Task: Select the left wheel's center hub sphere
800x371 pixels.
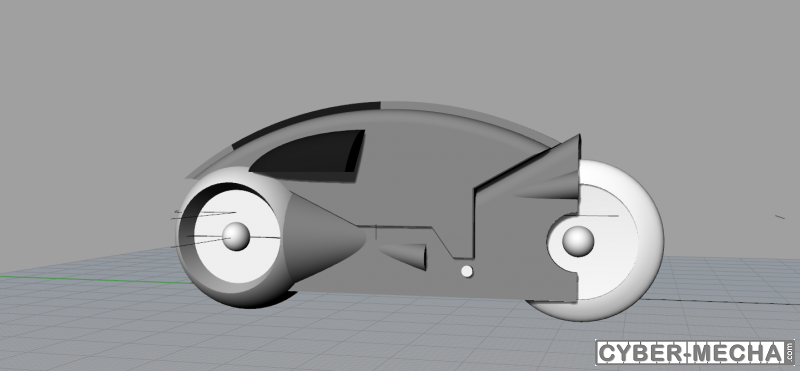Action: point(236,236)
